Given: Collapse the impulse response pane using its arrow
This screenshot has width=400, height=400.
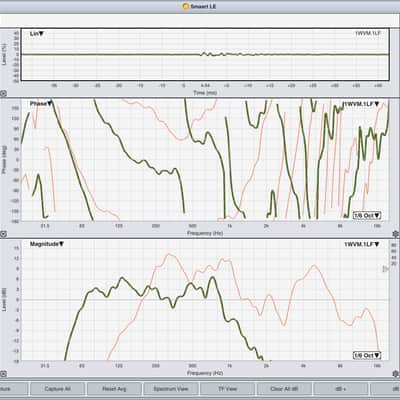Looking at the screenshot, I should 3,94.
